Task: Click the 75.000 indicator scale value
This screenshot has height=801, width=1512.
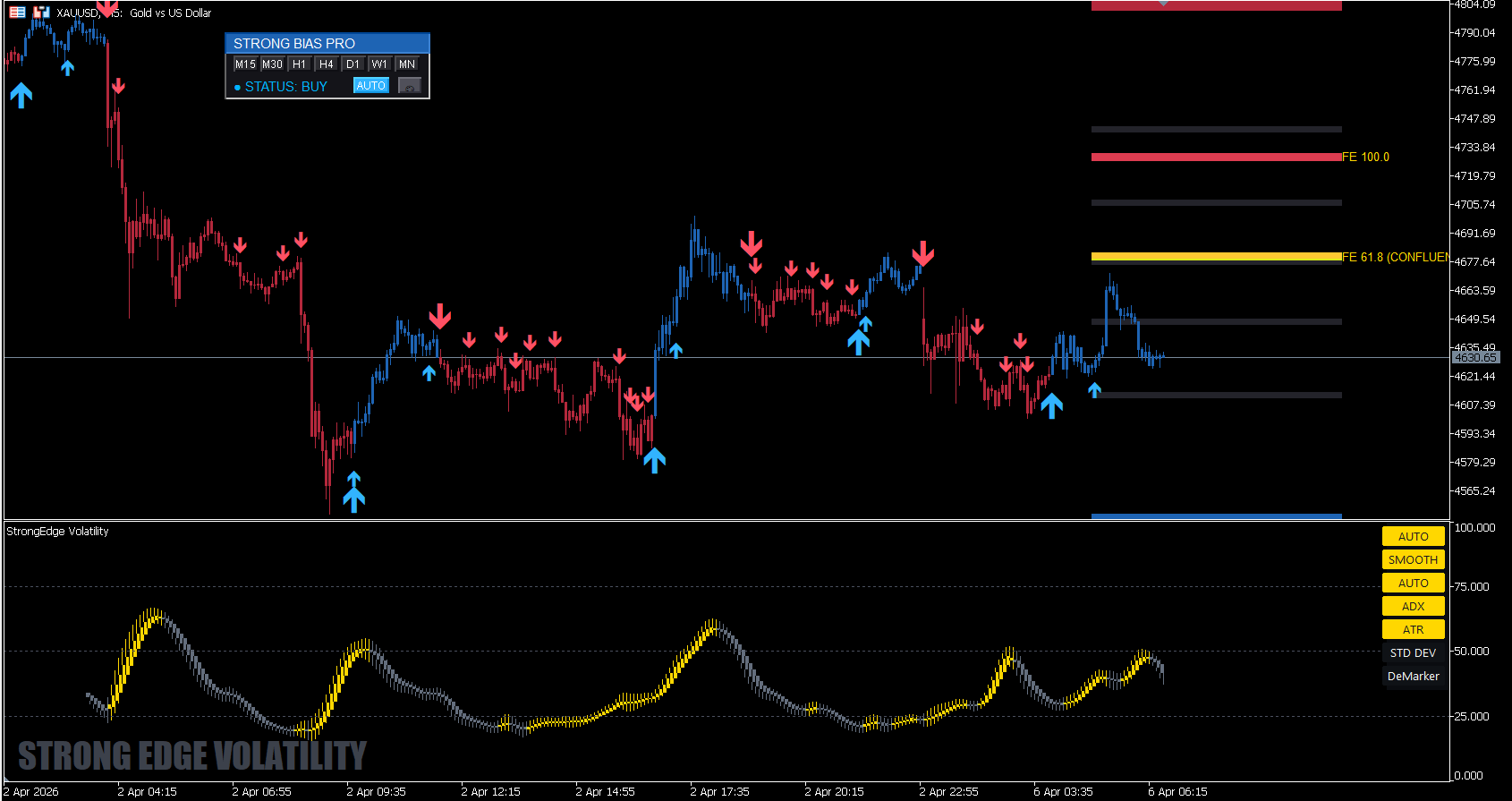Action: tap(1472, 586)
